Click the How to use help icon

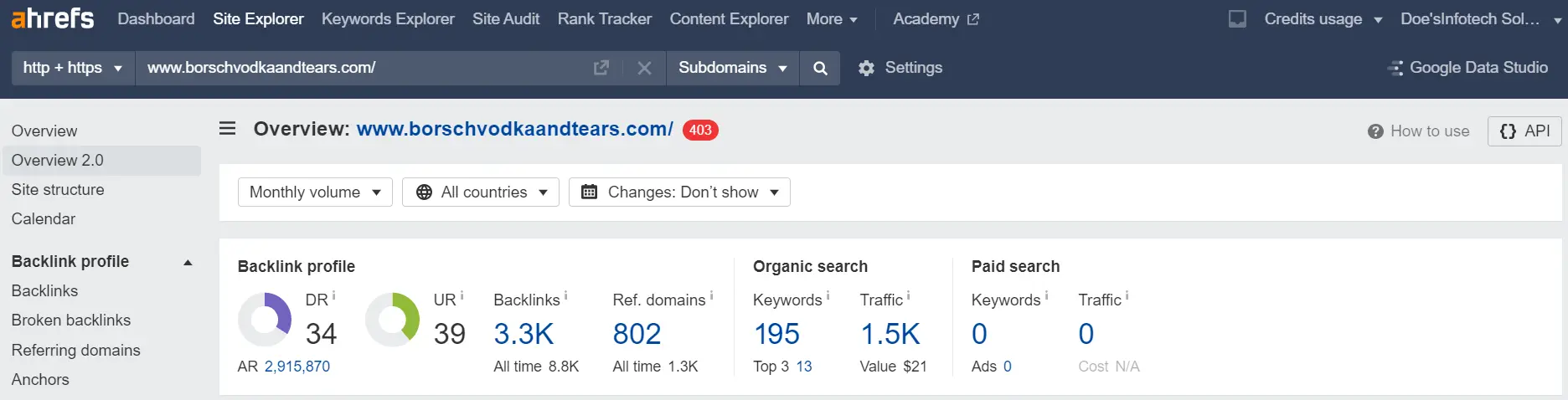point(1375,131)
